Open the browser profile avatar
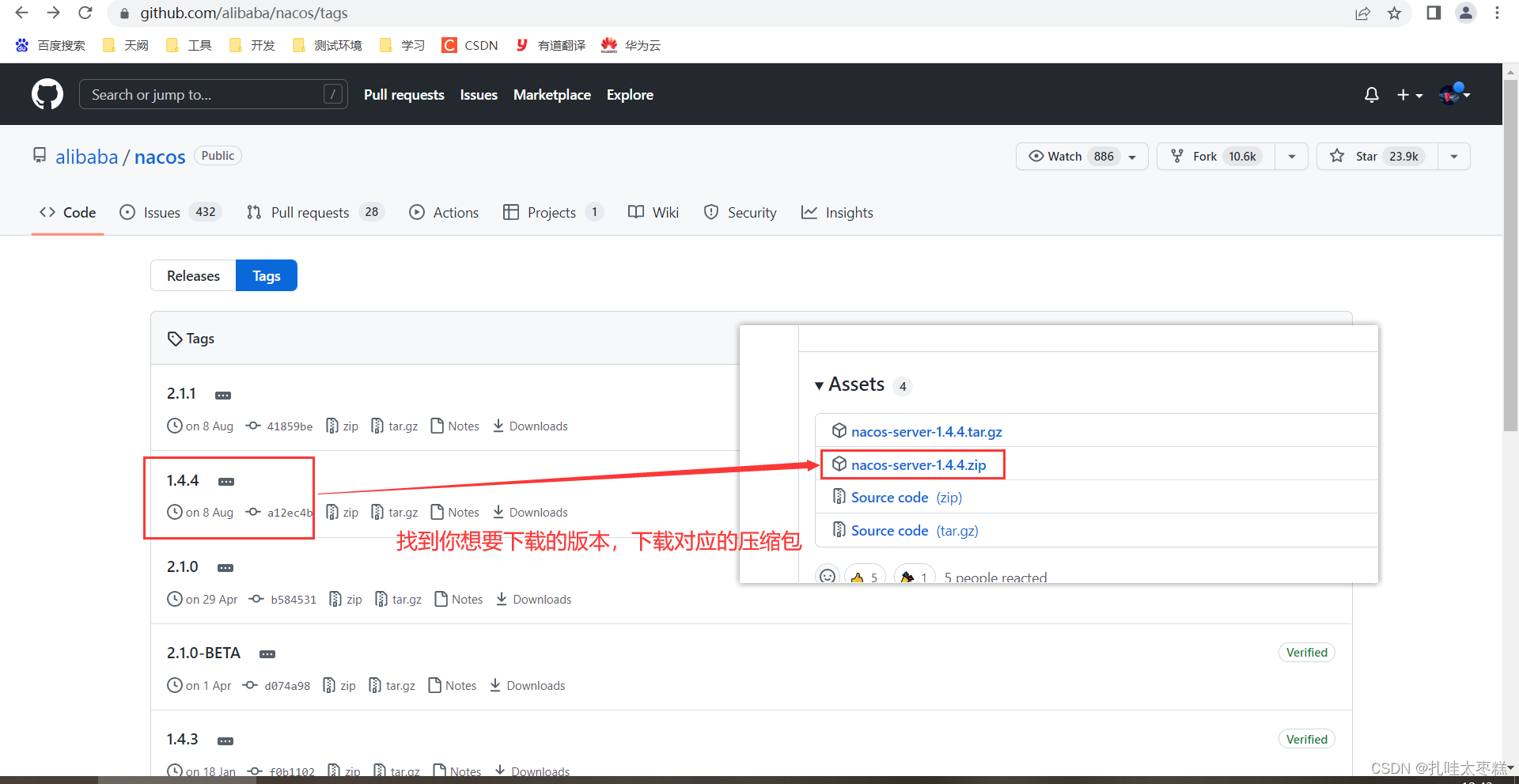This screenshot has height=784, width=1519. pos(1466,13)
